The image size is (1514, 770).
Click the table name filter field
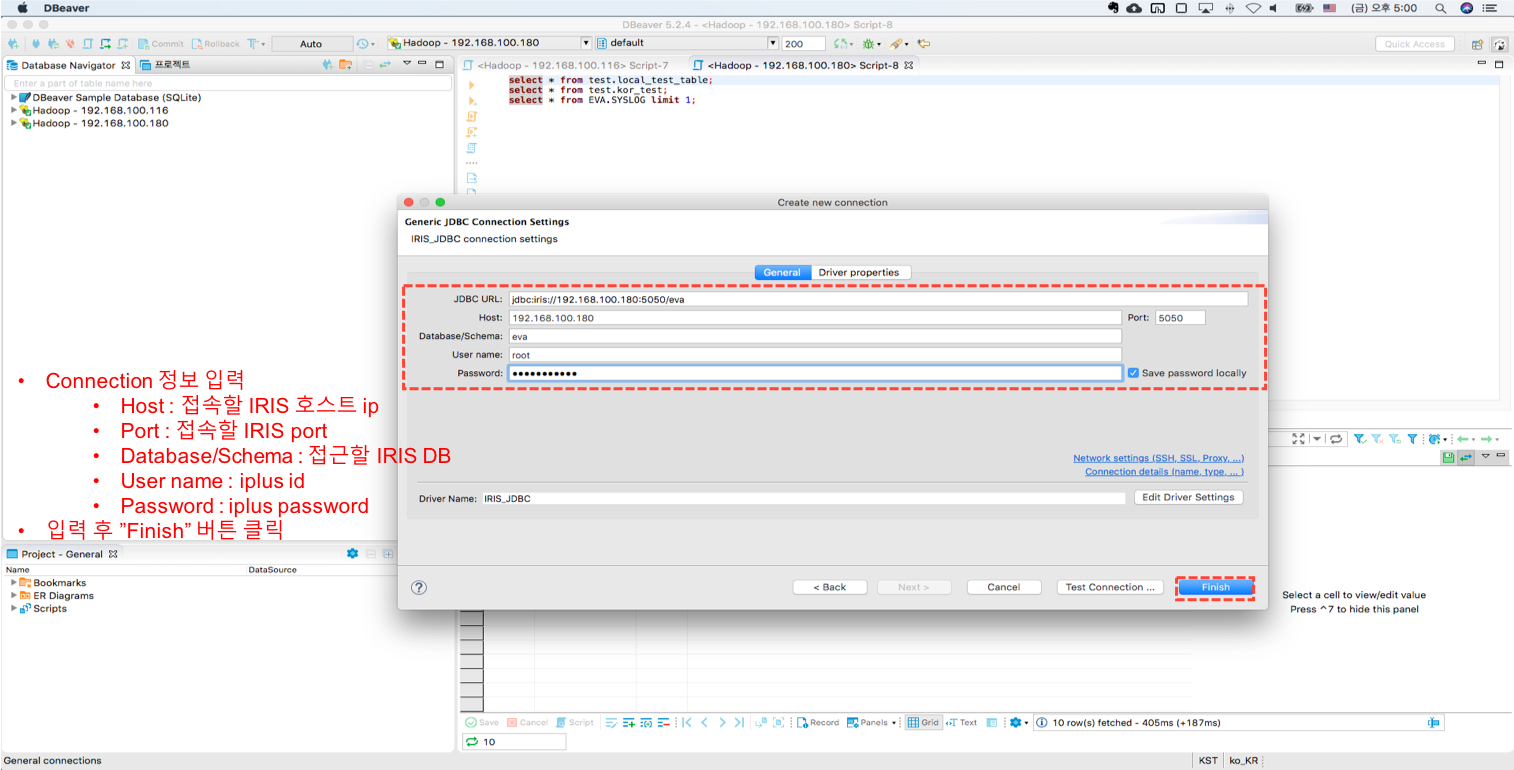(227, 83)
